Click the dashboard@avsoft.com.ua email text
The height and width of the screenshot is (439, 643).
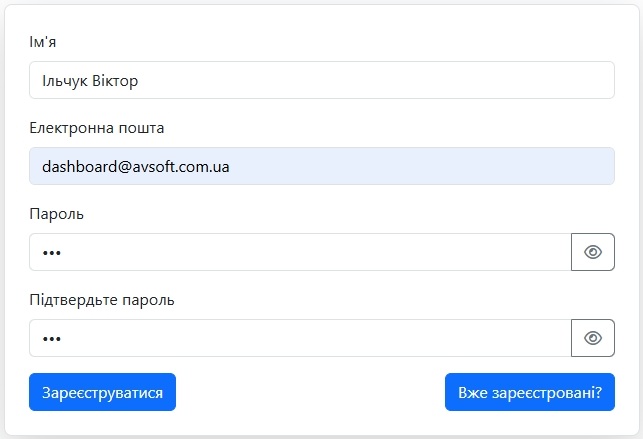[x=135, y=167]
